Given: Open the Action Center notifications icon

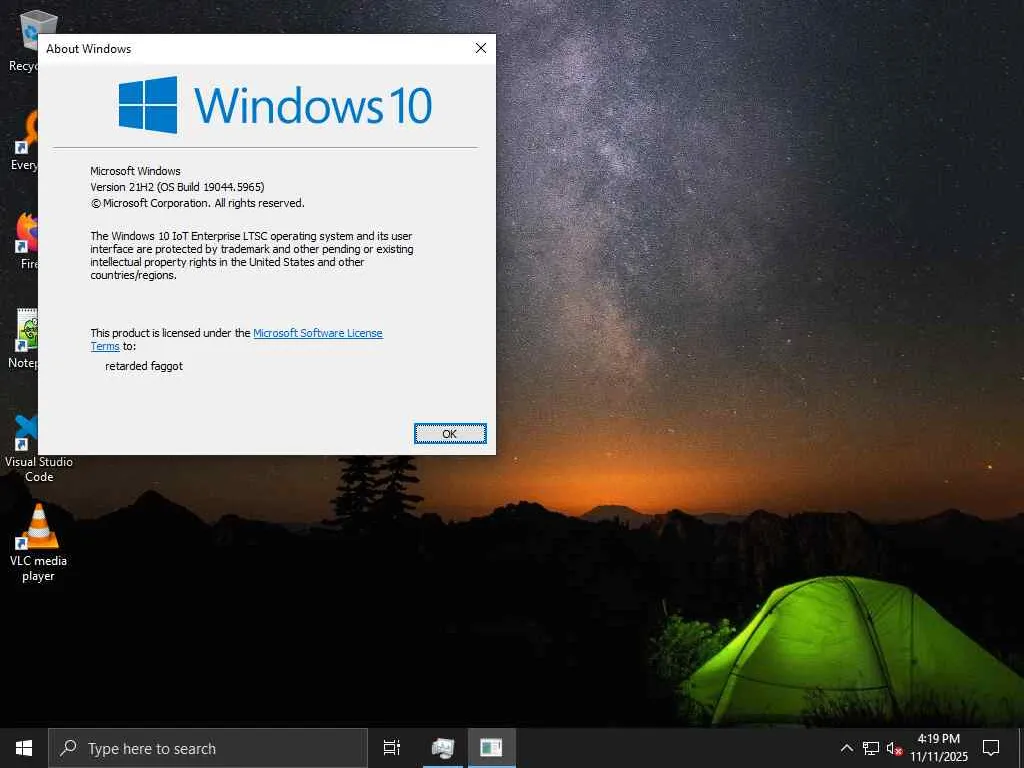Looking at the screenshot, I should 991,748.
